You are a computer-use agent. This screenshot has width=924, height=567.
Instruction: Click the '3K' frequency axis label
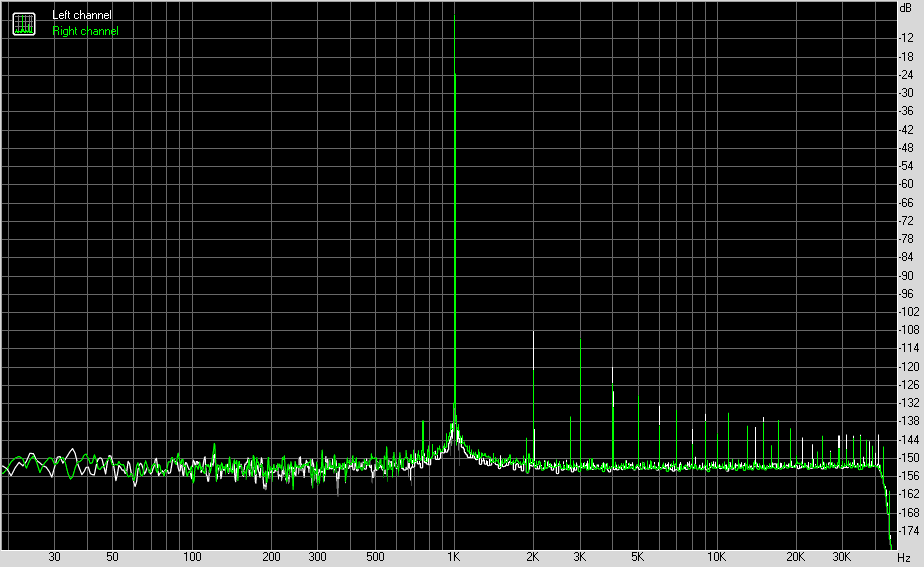tap(579, 557)
